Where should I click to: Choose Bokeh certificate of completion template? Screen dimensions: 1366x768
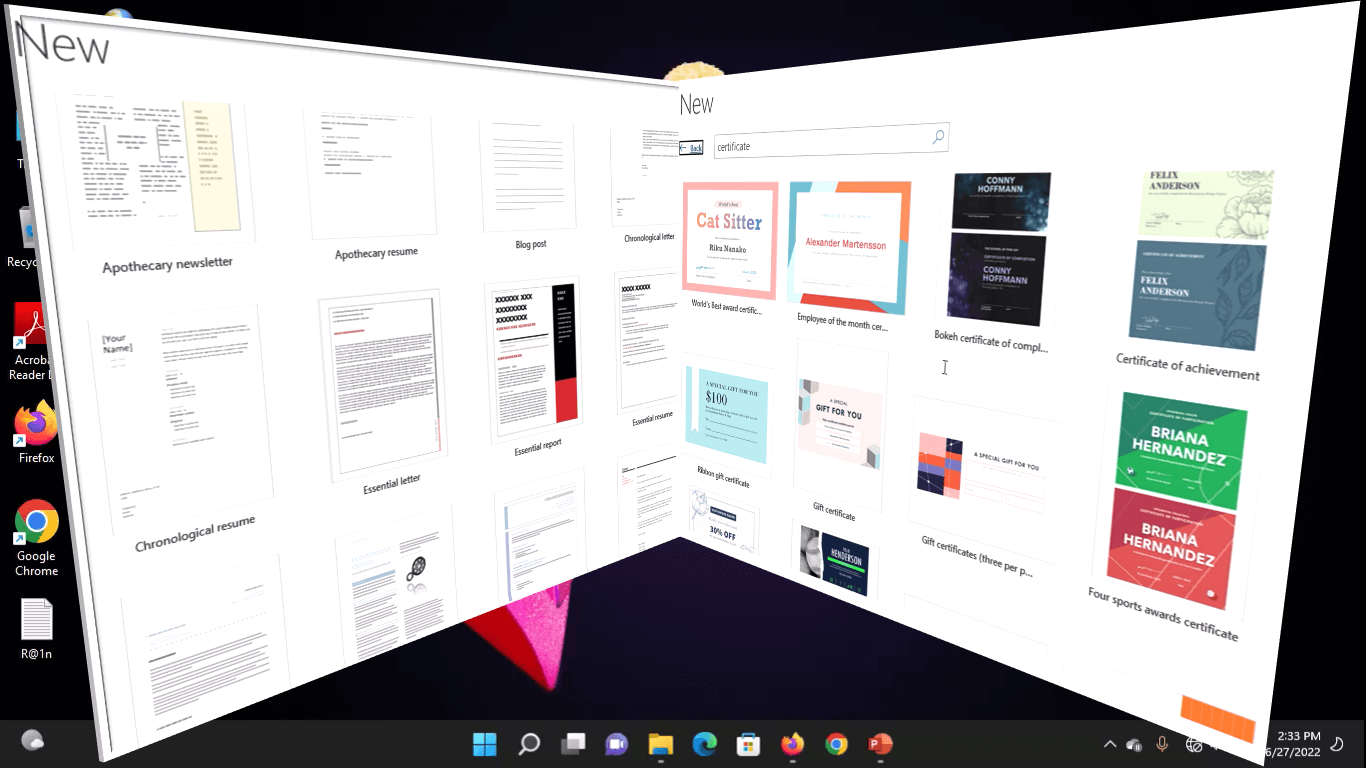[995, 260]
